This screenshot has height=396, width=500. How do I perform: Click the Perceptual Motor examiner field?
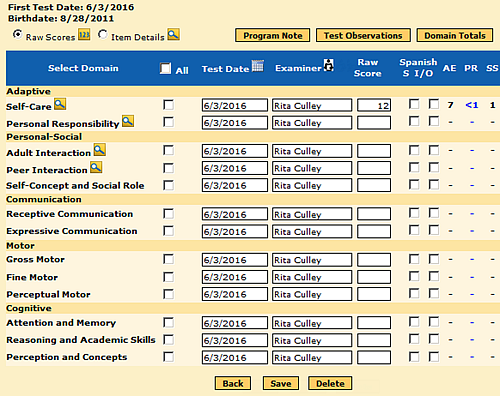tap(312, 294)
